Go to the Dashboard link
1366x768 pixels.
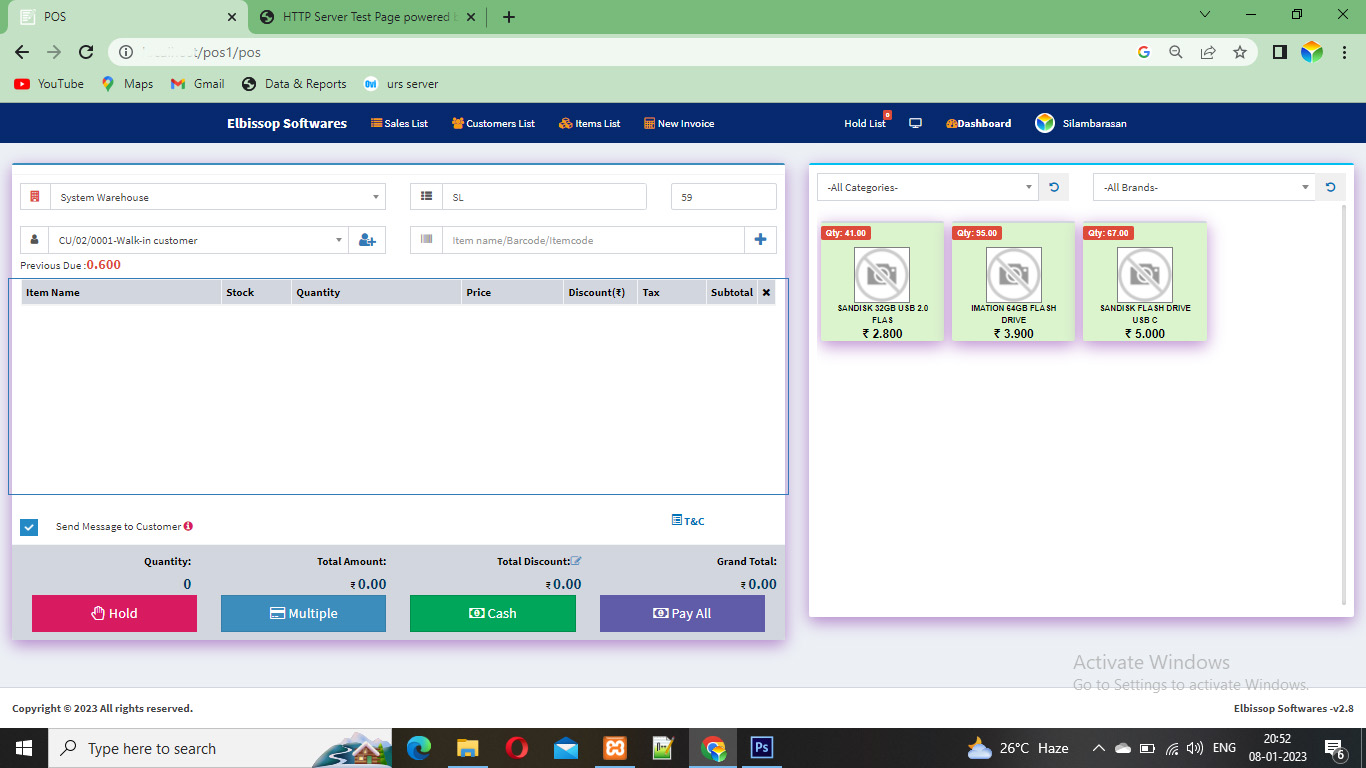click(978, 123)
